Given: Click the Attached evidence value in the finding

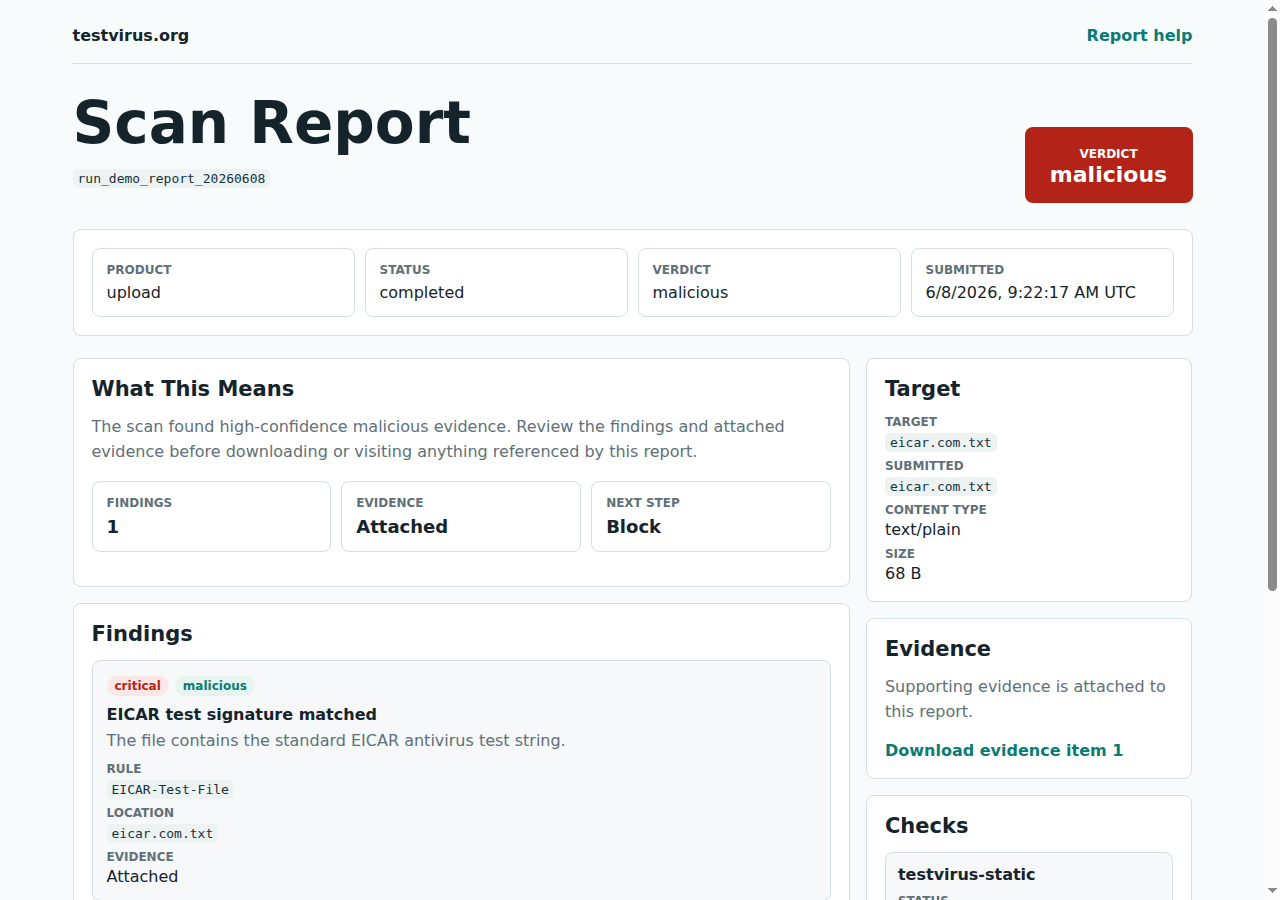Looking at the screenshot, I should point(142,876).
